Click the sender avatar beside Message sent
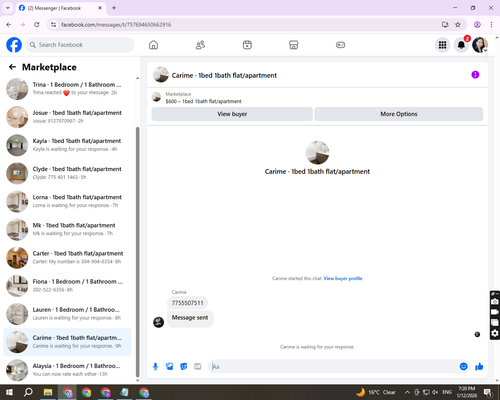 tap(158, 322)
